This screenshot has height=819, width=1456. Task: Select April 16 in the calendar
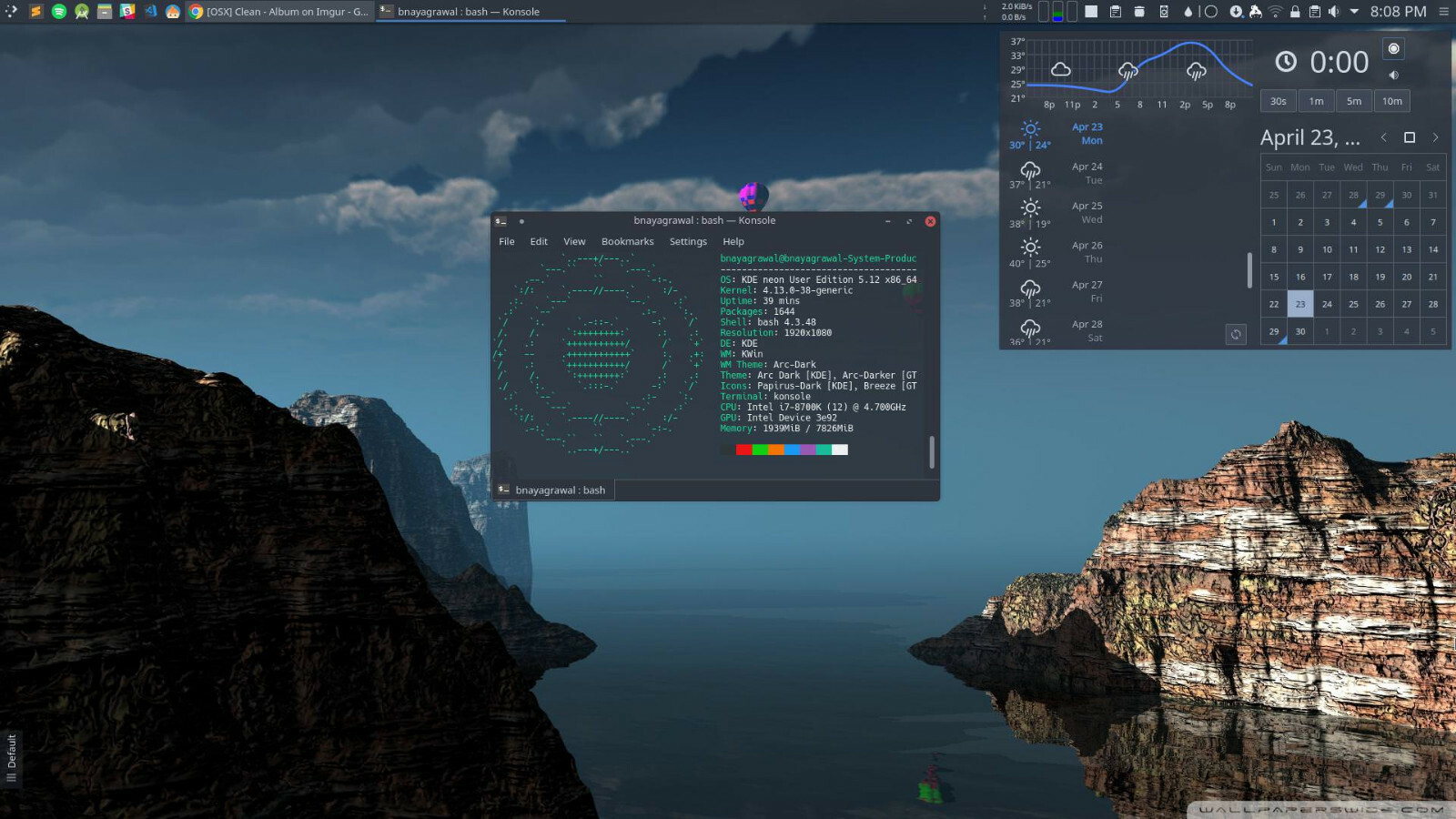coord(1300,277)
